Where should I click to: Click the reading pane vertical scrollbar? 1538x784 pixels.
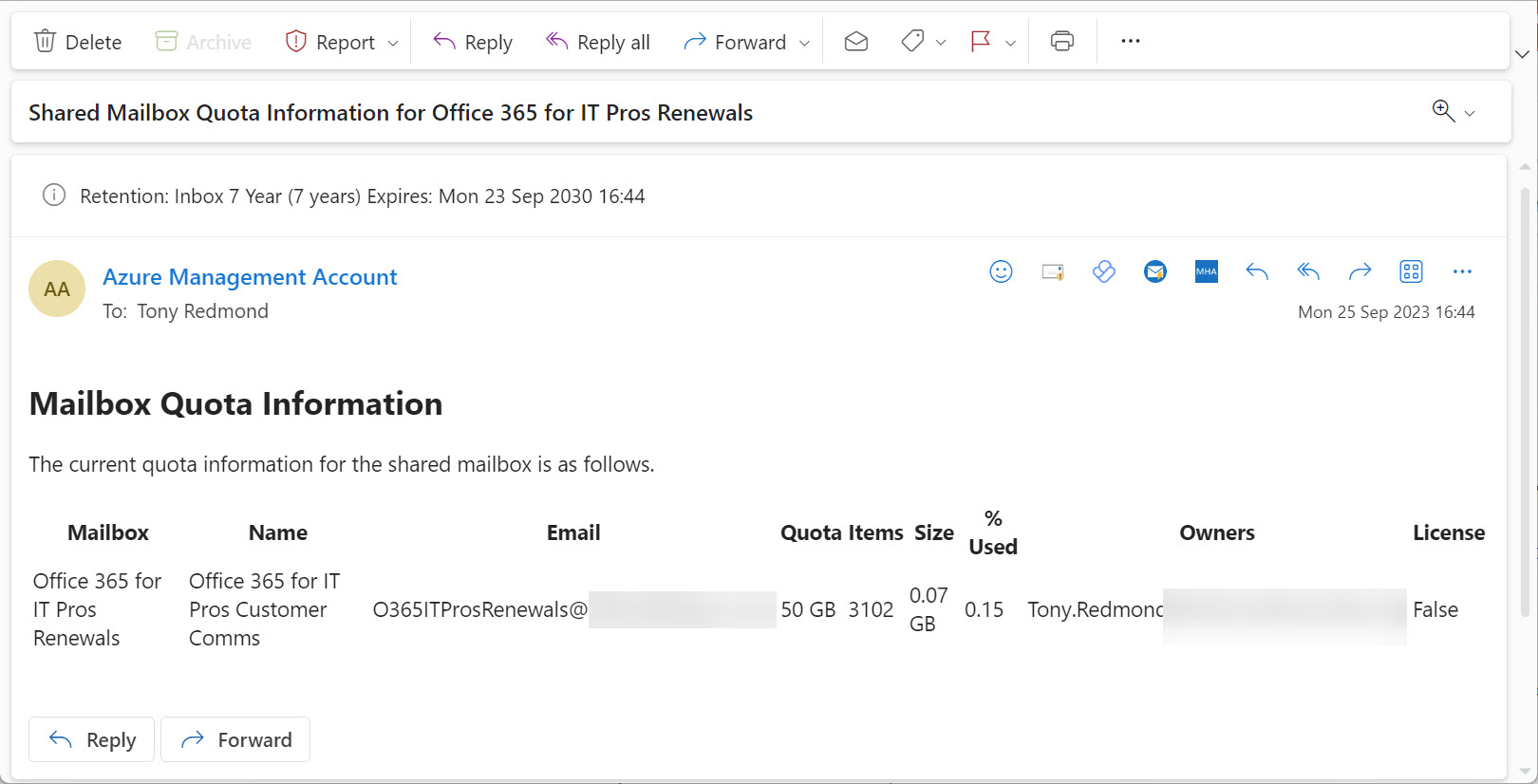coord(1525,403)
